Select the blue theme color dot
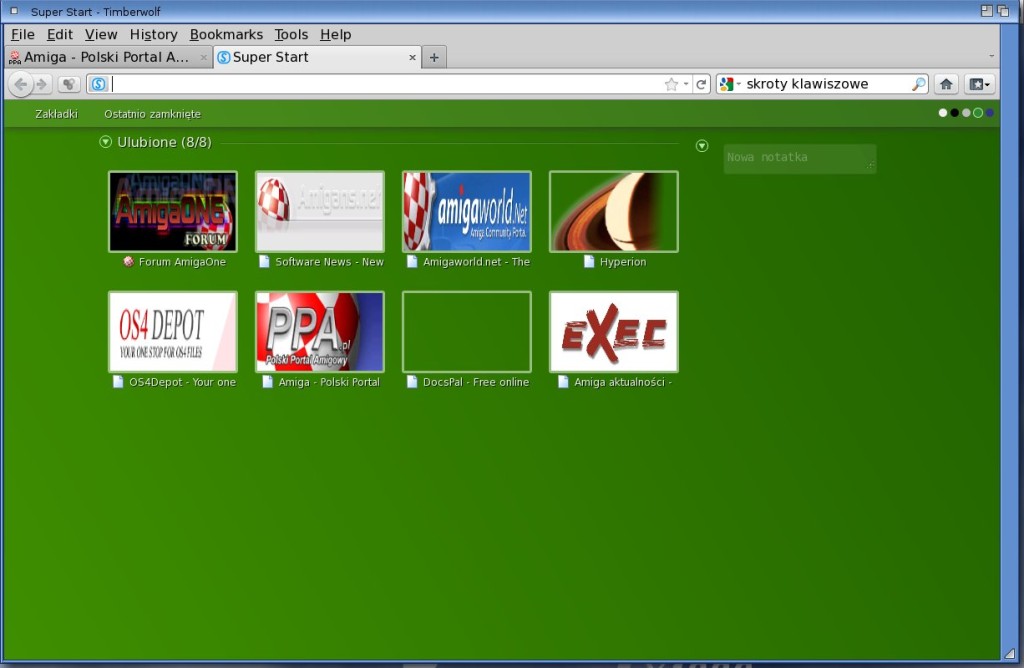Image resolution: width=1024 pixels, height=668 pixels. [x=989, y=113]
